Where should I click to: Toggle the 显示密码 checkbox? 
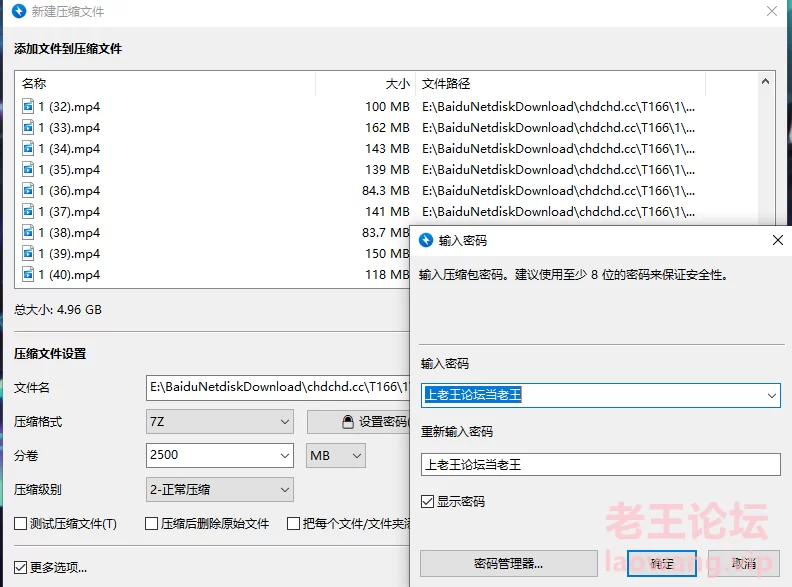pyautogui.click(x=427, y=502)
